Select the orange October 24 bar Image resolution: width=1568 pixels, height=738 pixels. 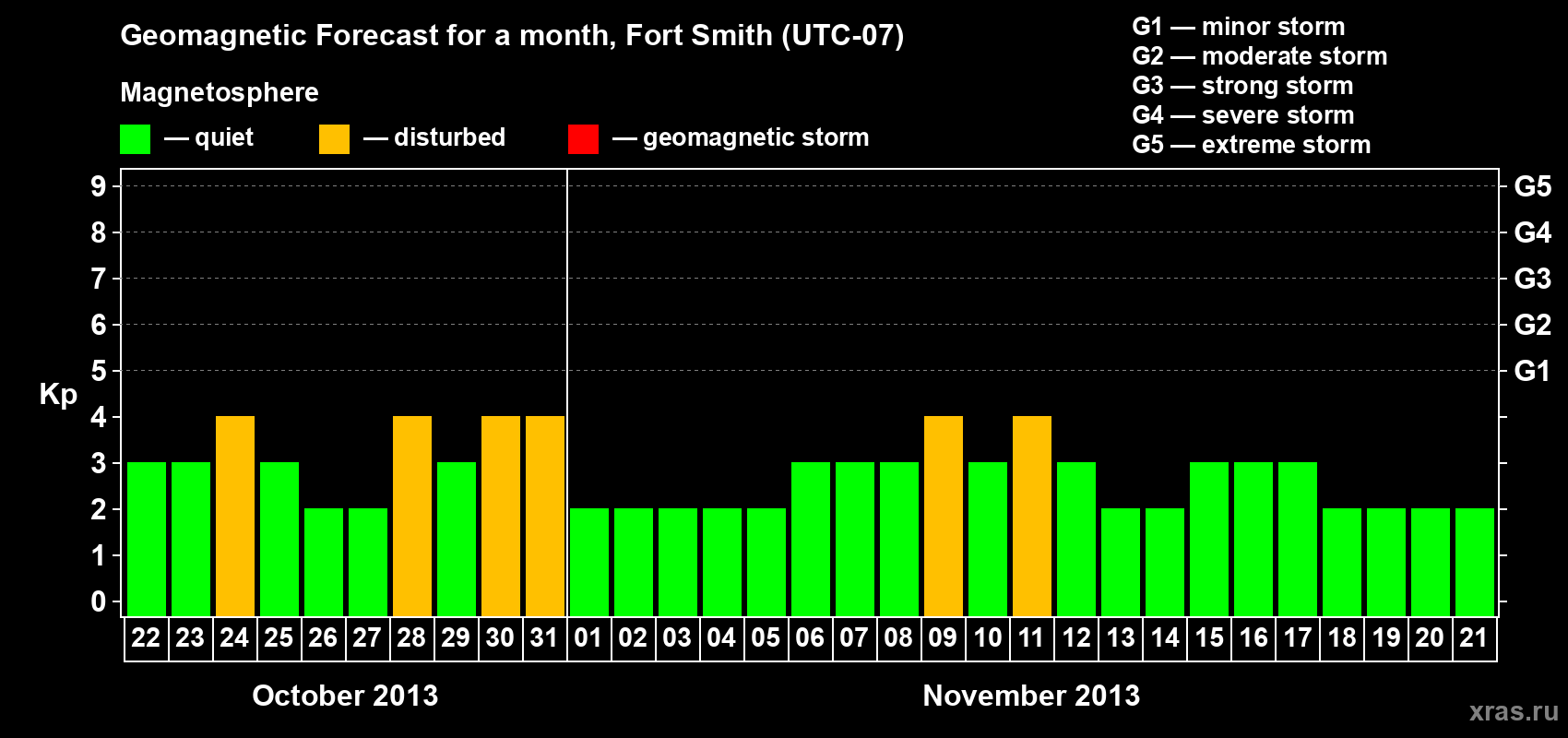235,516
